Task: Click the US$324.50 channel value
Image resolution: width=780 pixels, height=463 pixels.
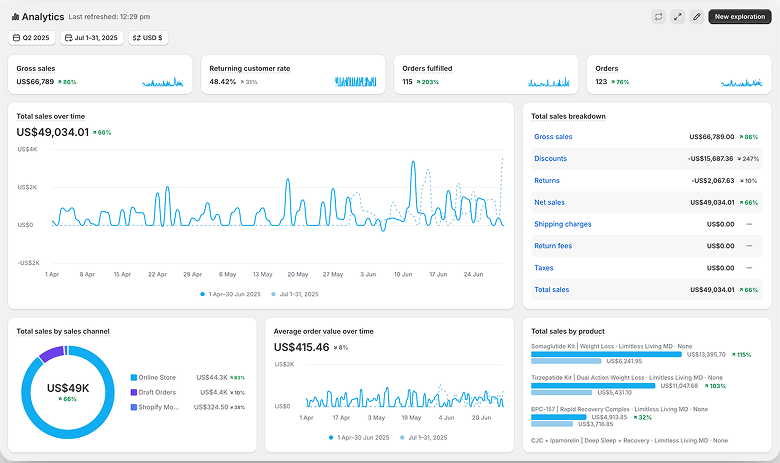Action: (x=211, y=407)
